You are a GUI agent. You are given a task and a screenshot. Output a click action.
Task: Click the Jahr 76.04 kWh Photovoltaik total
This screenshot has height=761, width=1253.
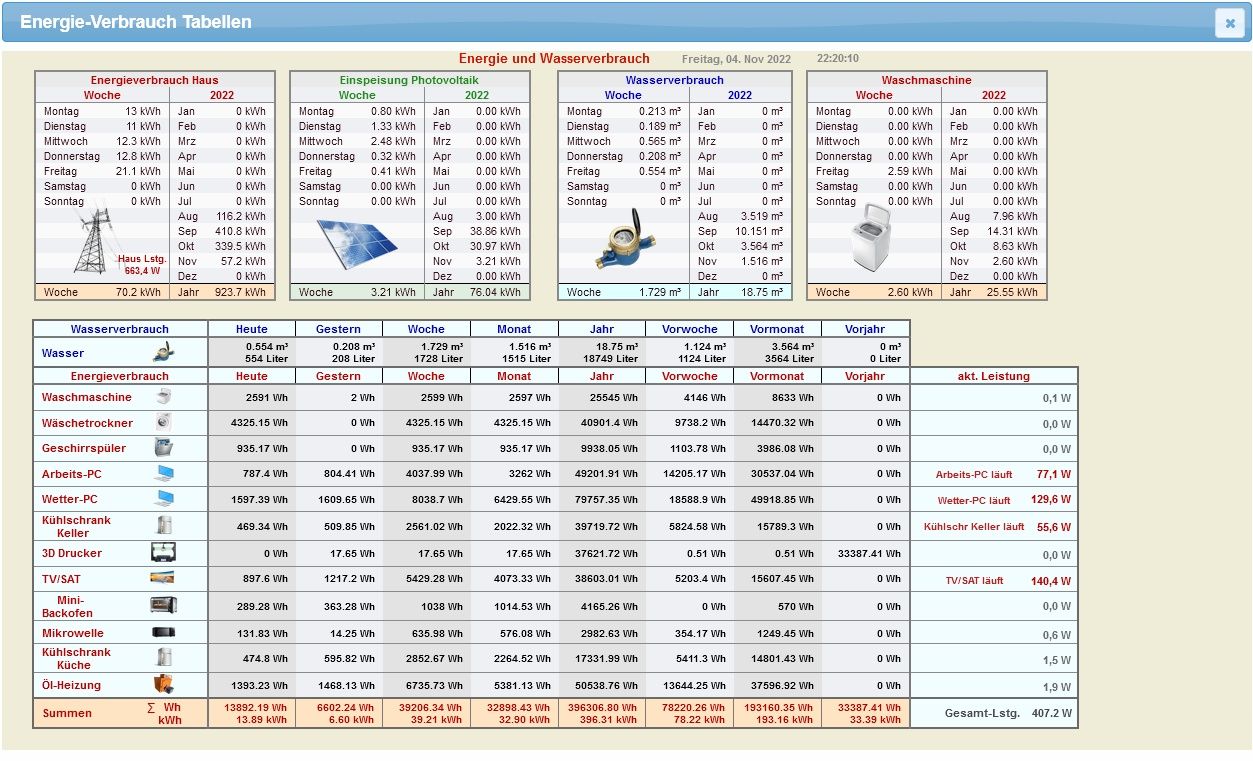tap(477, 292)
